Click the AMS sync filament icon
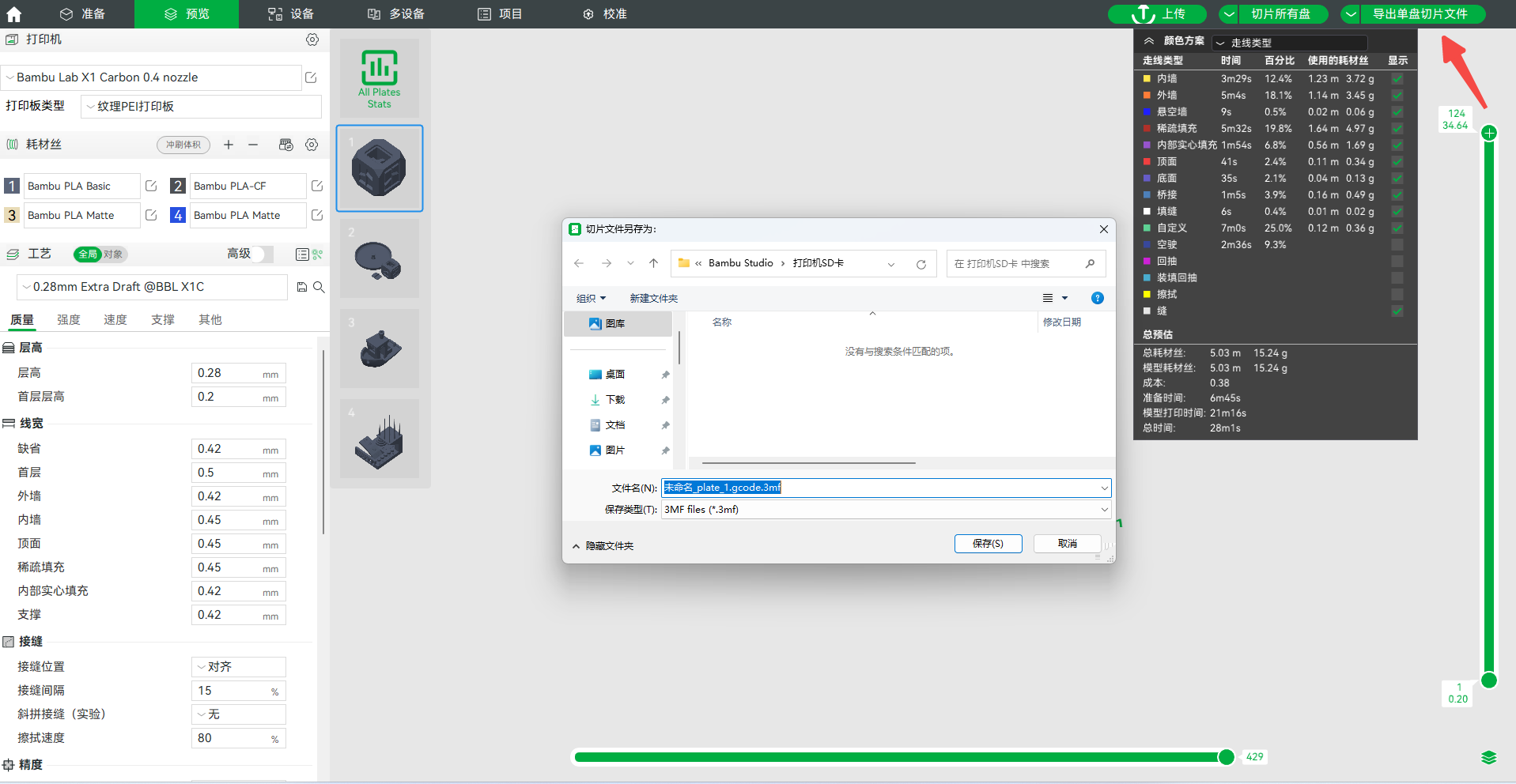 coord(286,145)
